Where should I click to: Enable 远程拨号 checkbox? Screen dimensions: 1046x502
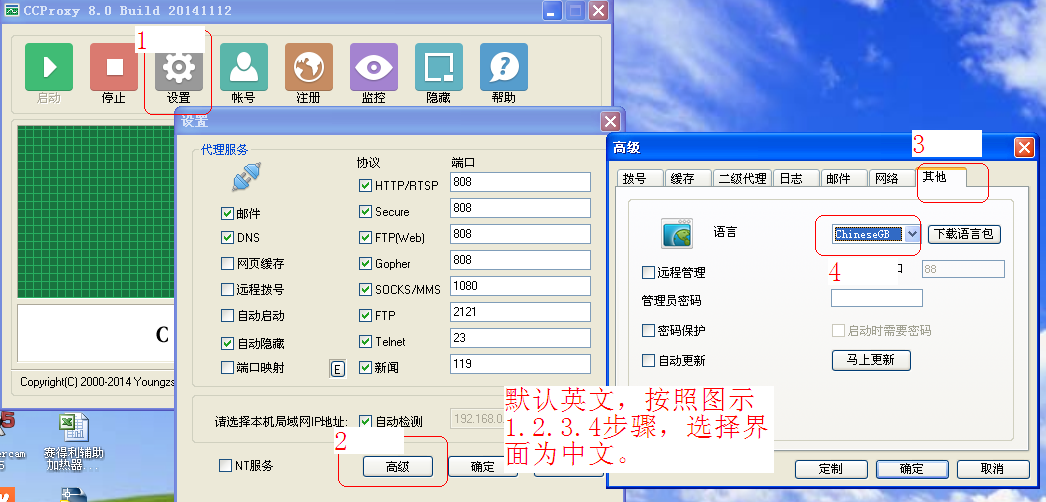pos(227,289)
